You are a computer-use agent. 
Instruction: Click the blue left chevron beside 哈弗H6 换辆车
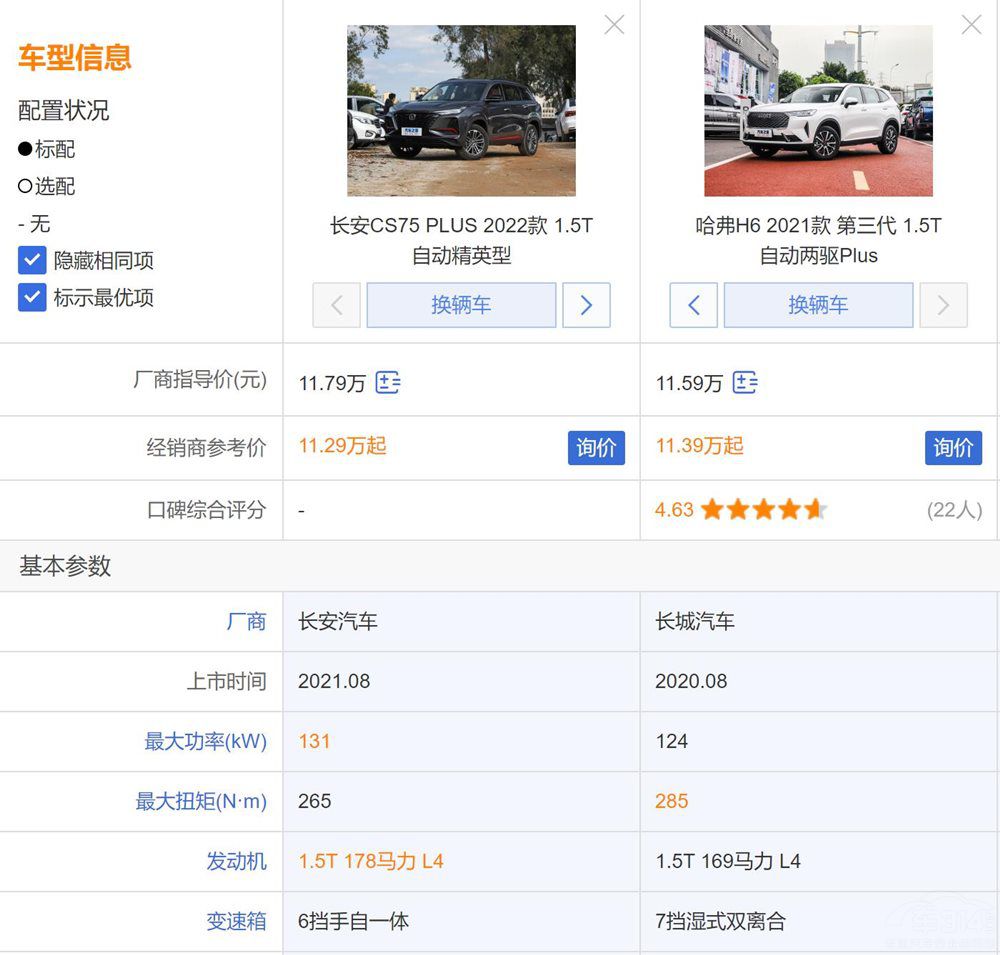pos(694,305)
